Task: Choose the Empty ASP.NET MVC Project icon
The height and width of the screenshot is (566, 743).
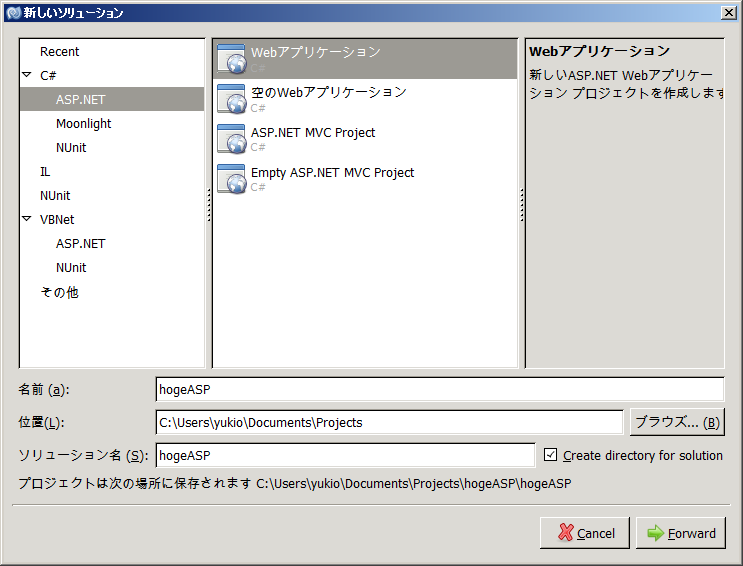Action: point(231,179)
